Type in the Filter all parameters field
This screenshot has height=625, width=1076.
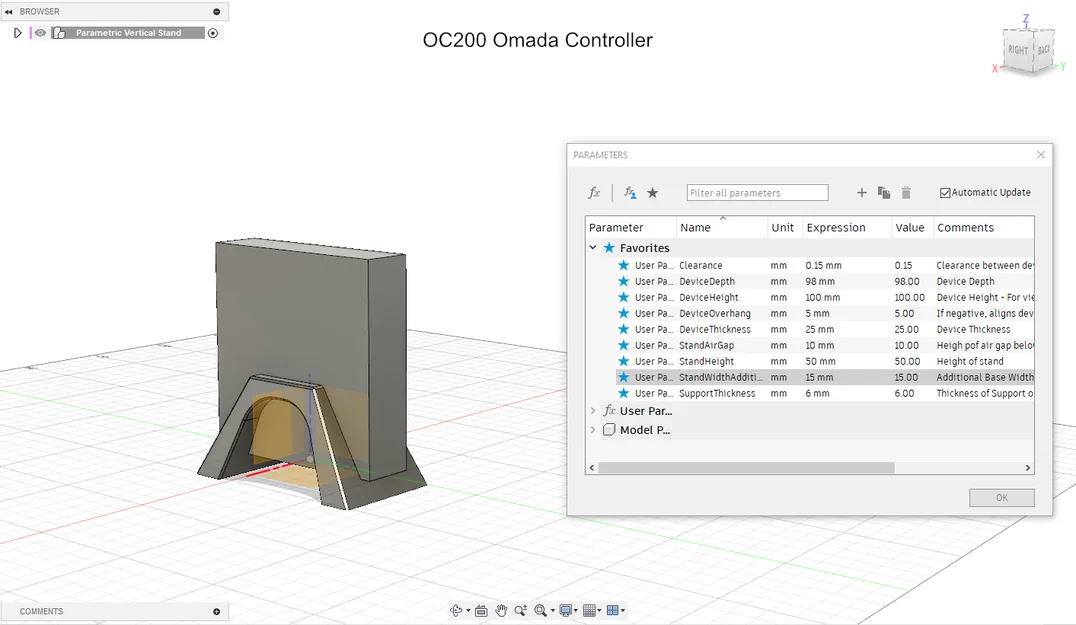[757, 192]
